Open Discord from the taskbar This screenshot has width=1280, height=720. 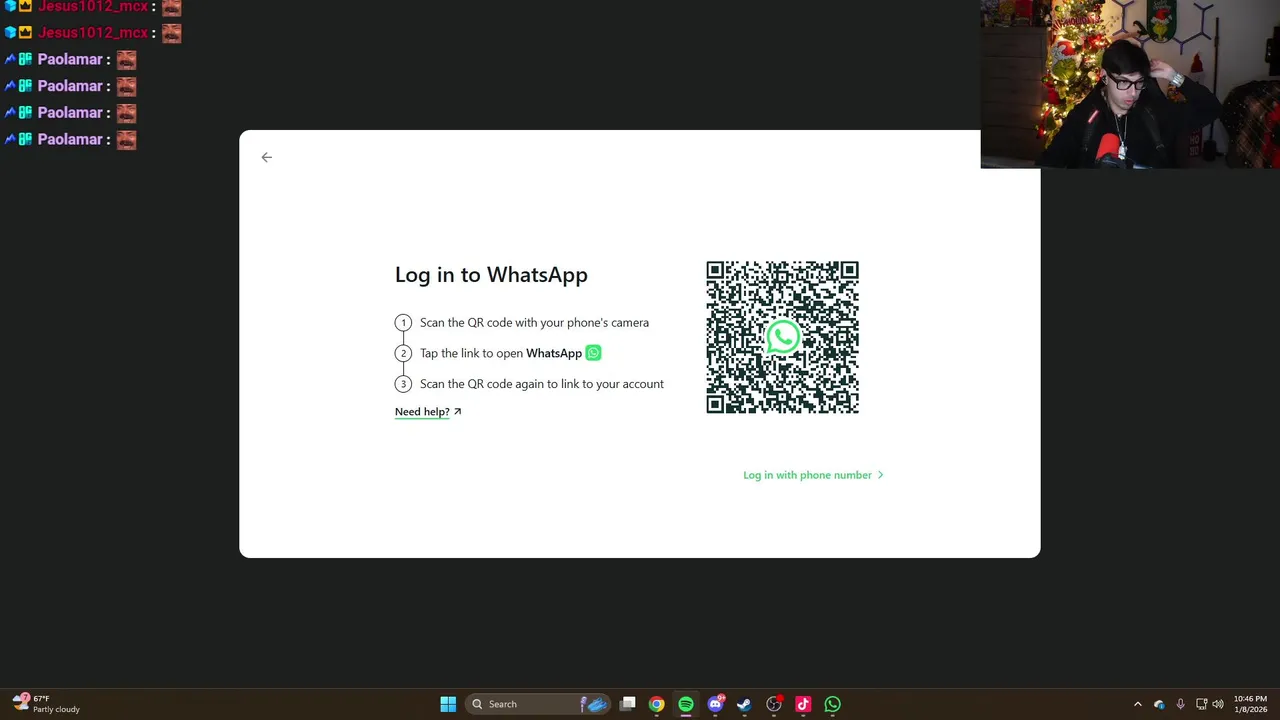pyautogui.click(x=715, y=704)
